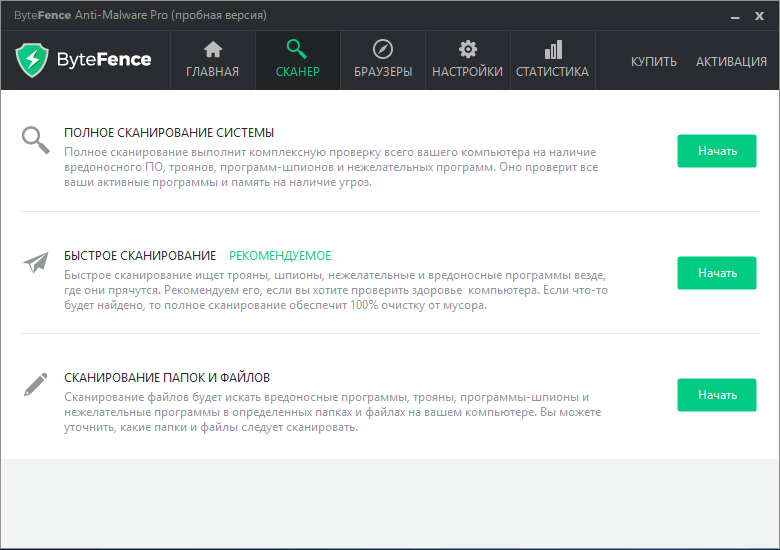Click the Купить link
The width and height of the screenshot is (780, 550).
pos(653,61)
